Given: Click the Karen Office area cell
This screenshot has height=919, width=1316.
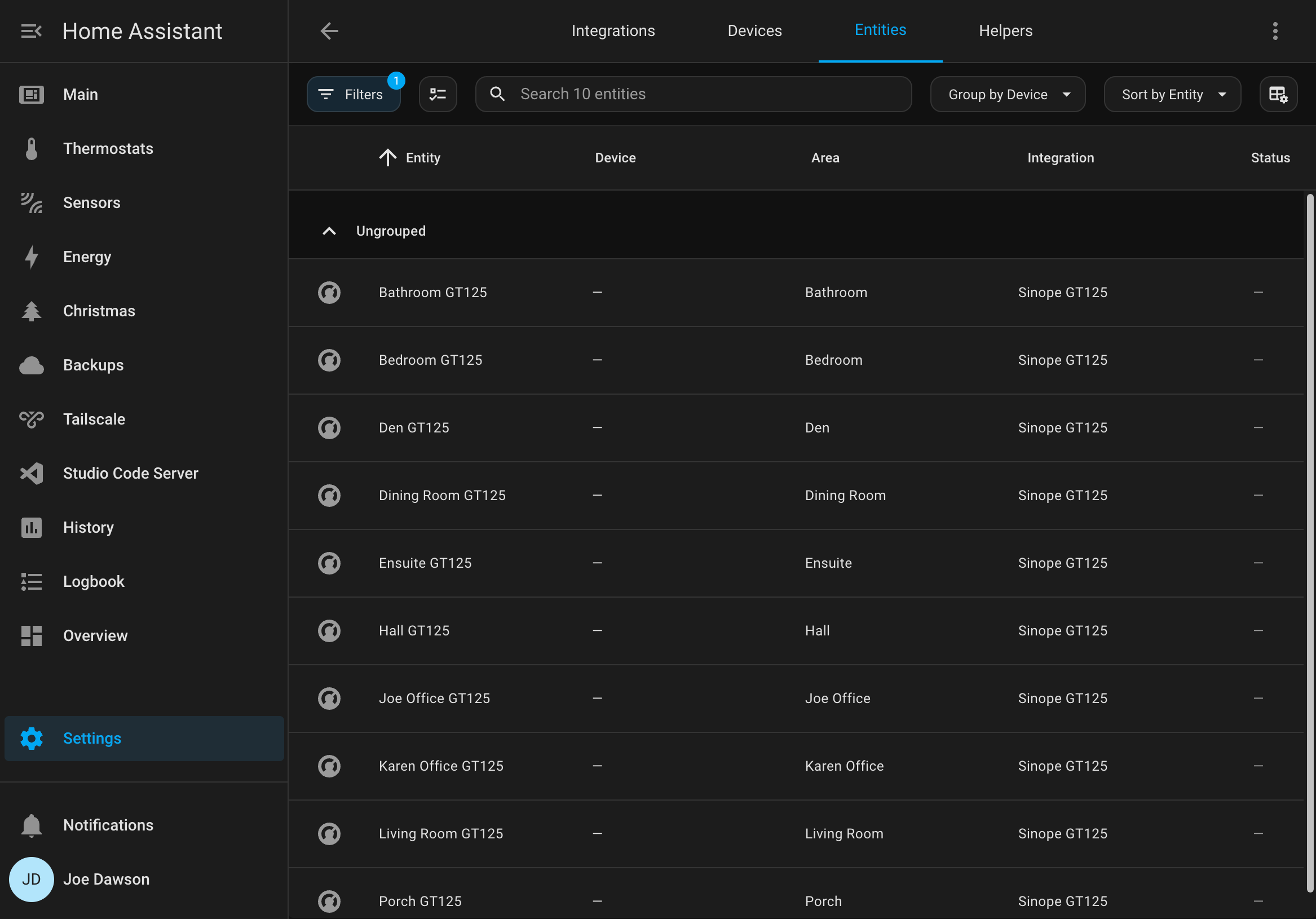Looking at the screenshot, I should click(844, 767).
